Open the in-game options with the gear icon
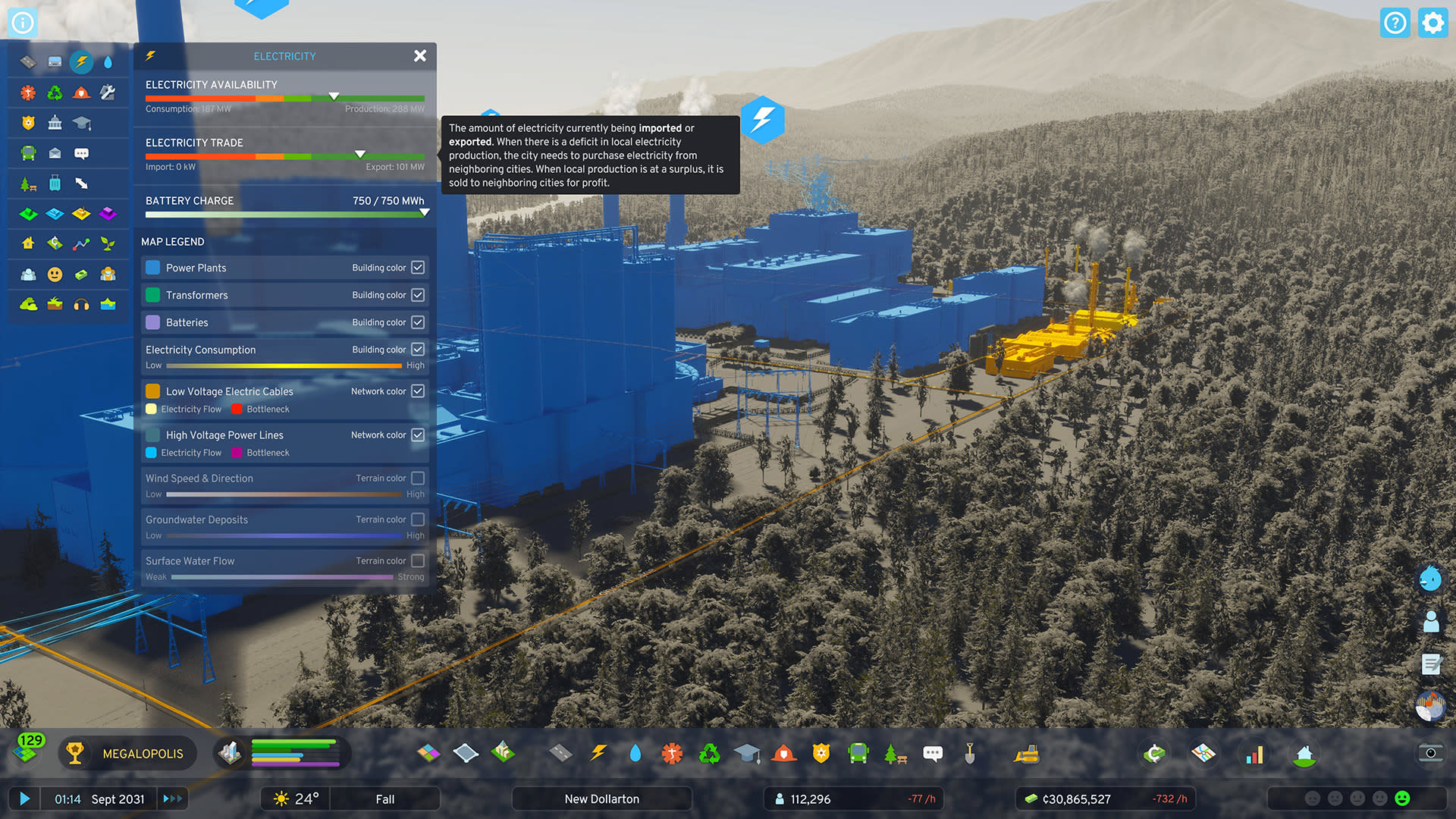This screenshot has height=819, width=1456. pos(1432,23)
